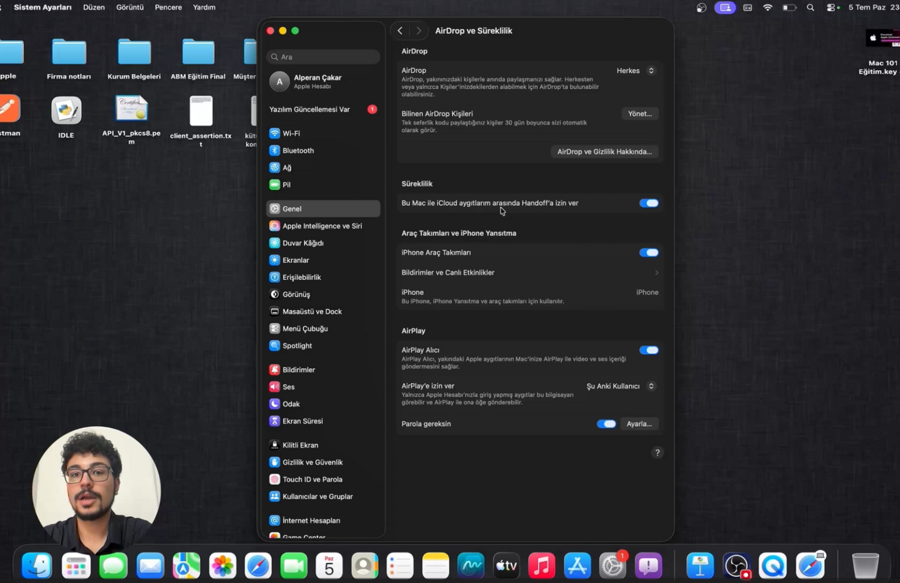This screenshot has height=583, width=900.
Task: Open Trash in the Dock
Action: [x=865, y=566]
